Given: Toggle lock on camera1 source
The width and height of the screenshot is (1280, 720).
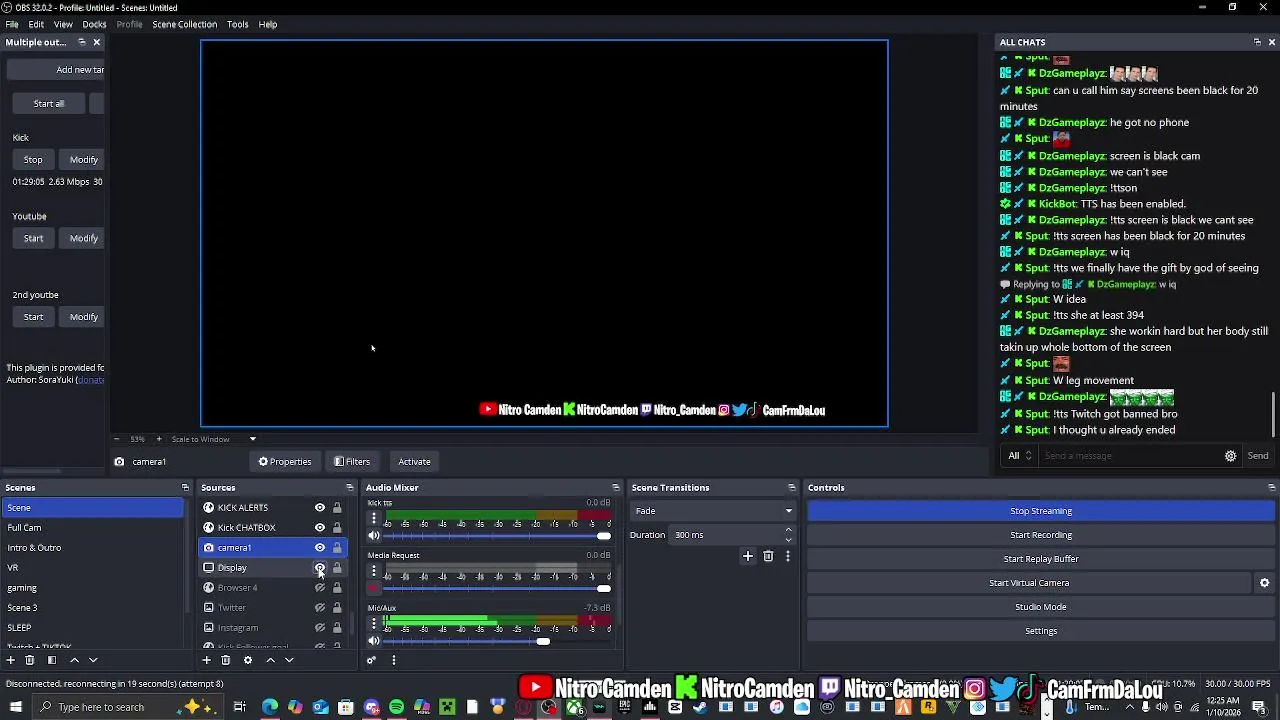Looking at the screenshot, I should point(337,548).
